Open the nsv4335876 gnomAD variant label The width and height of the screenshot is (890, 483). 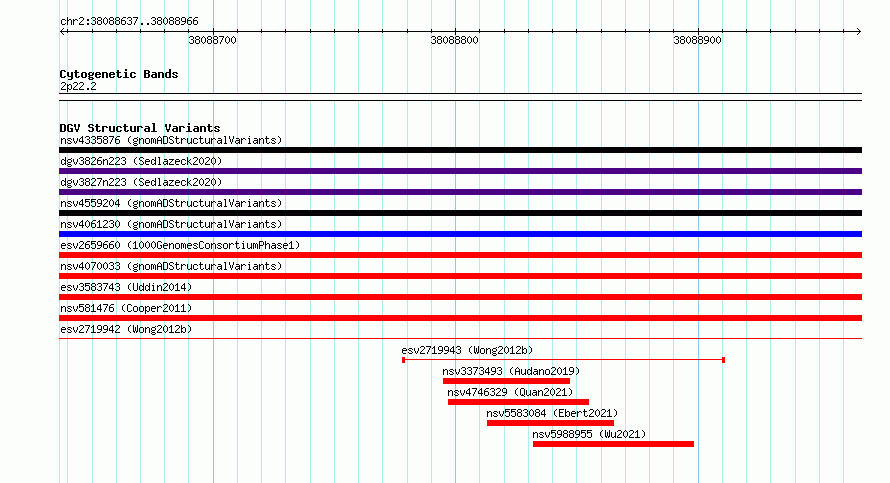point(171,140)
